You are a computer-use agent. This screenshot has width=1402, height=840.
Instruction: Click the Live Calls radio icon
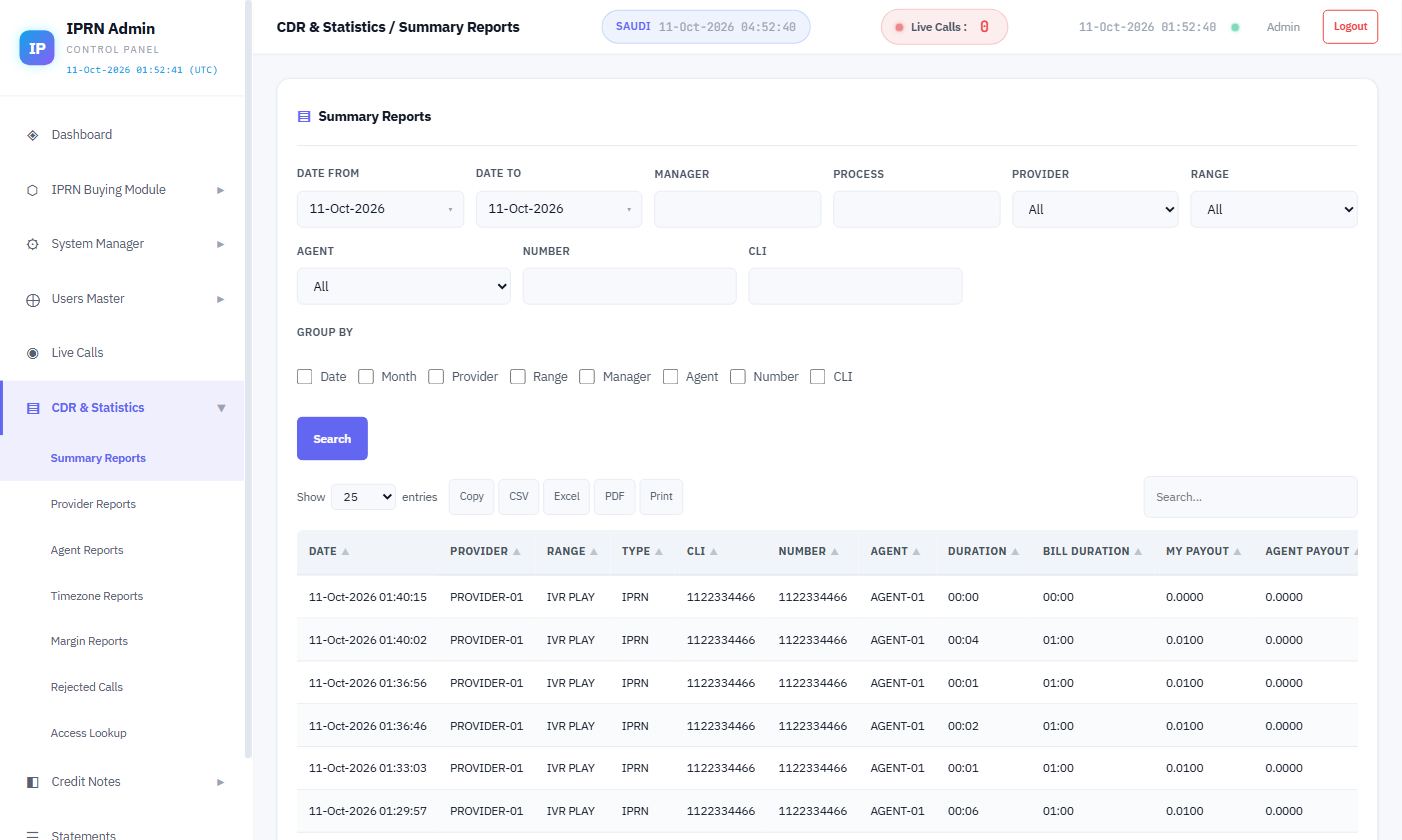32,353
